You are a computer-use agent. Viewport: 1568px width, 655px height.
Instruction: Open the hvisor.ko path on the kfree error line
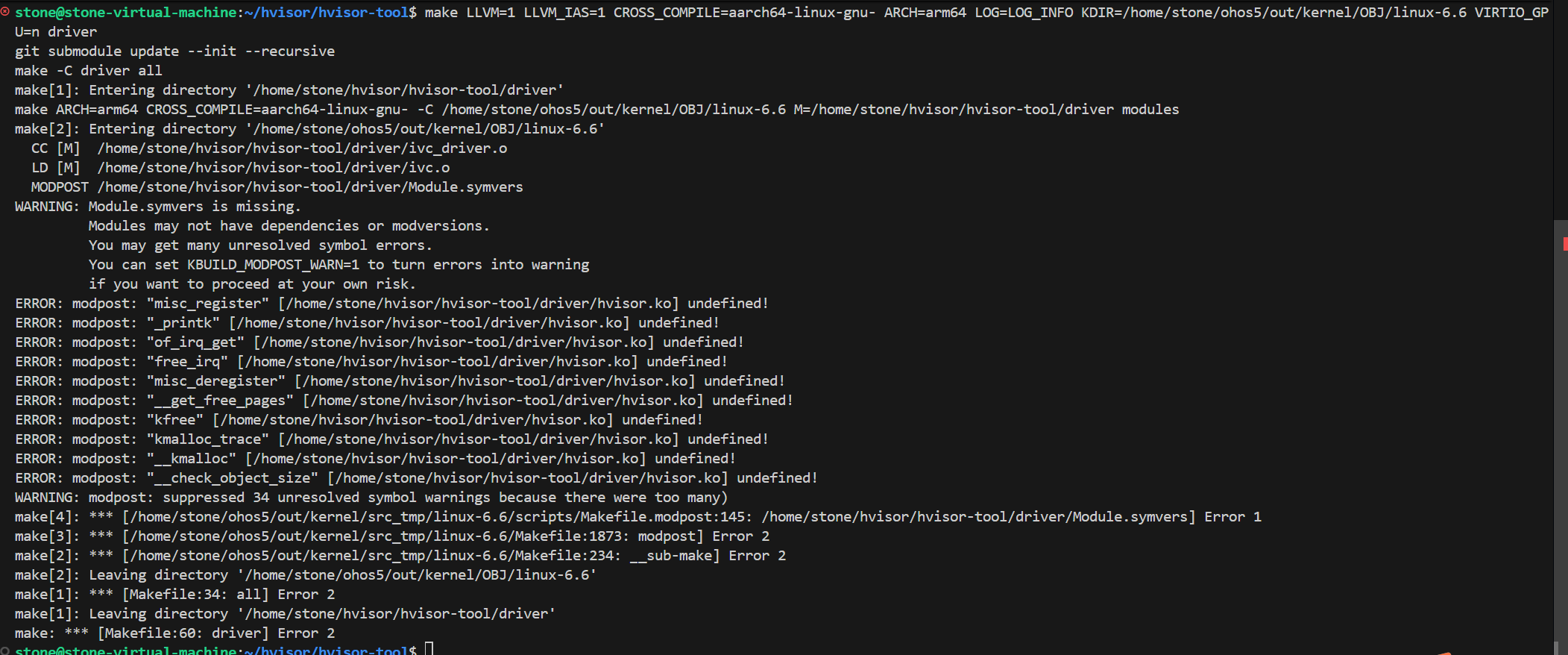click(413, 419)
